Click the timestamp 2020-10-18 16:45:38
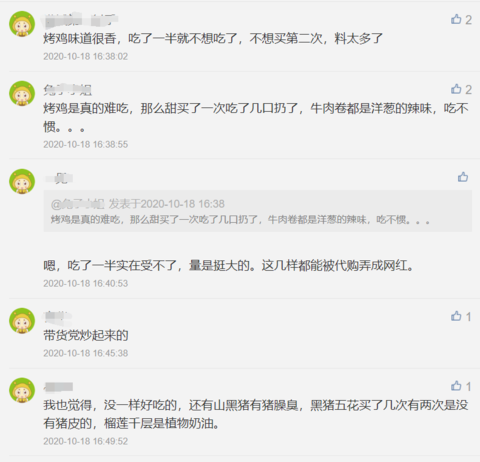This screenshot has width=480, height=462. coord(86,353)
